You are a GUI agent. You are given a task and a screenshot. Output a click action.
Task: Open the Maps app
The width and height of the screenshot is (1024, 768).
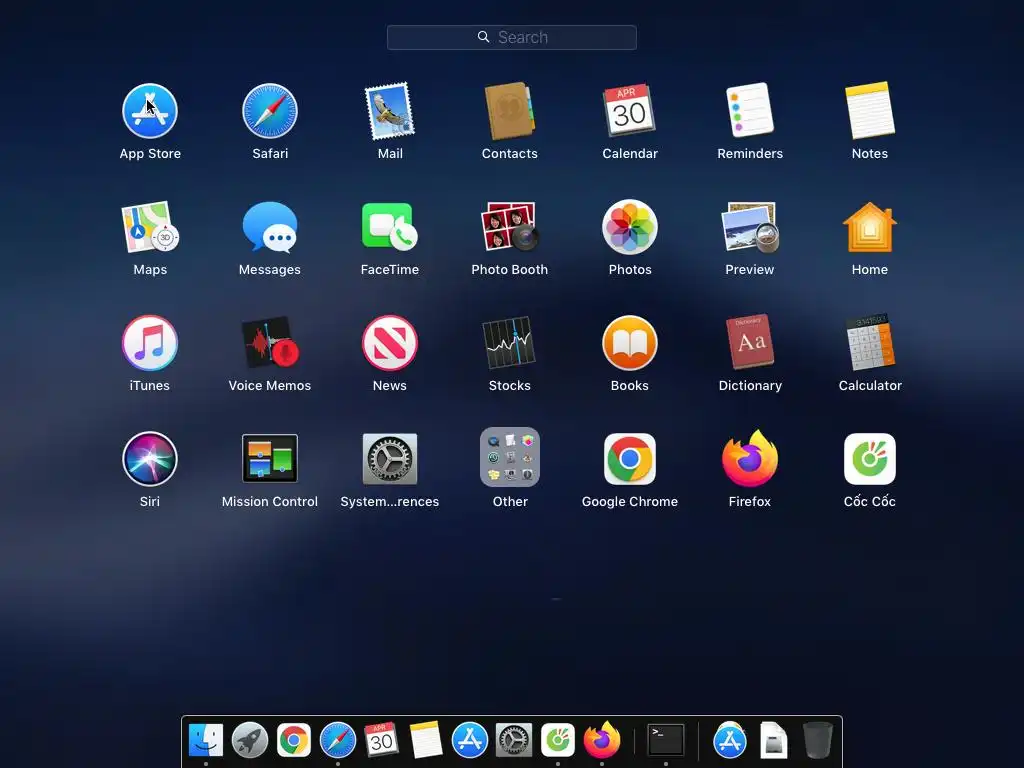tap(150, 227)
